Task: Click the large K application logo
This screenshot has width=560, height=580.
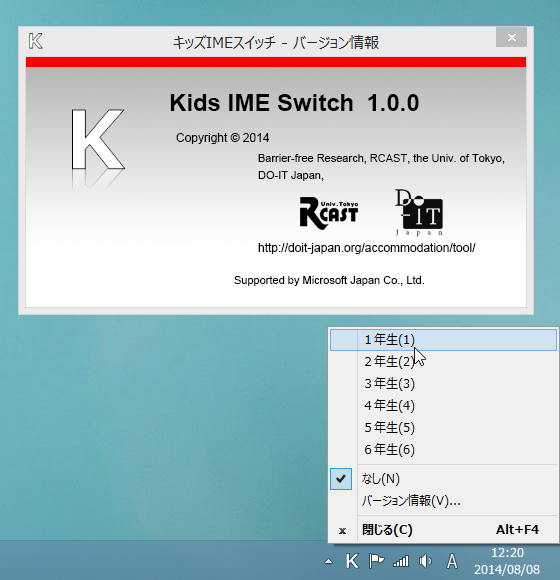Action: click(x=98, y=140)
